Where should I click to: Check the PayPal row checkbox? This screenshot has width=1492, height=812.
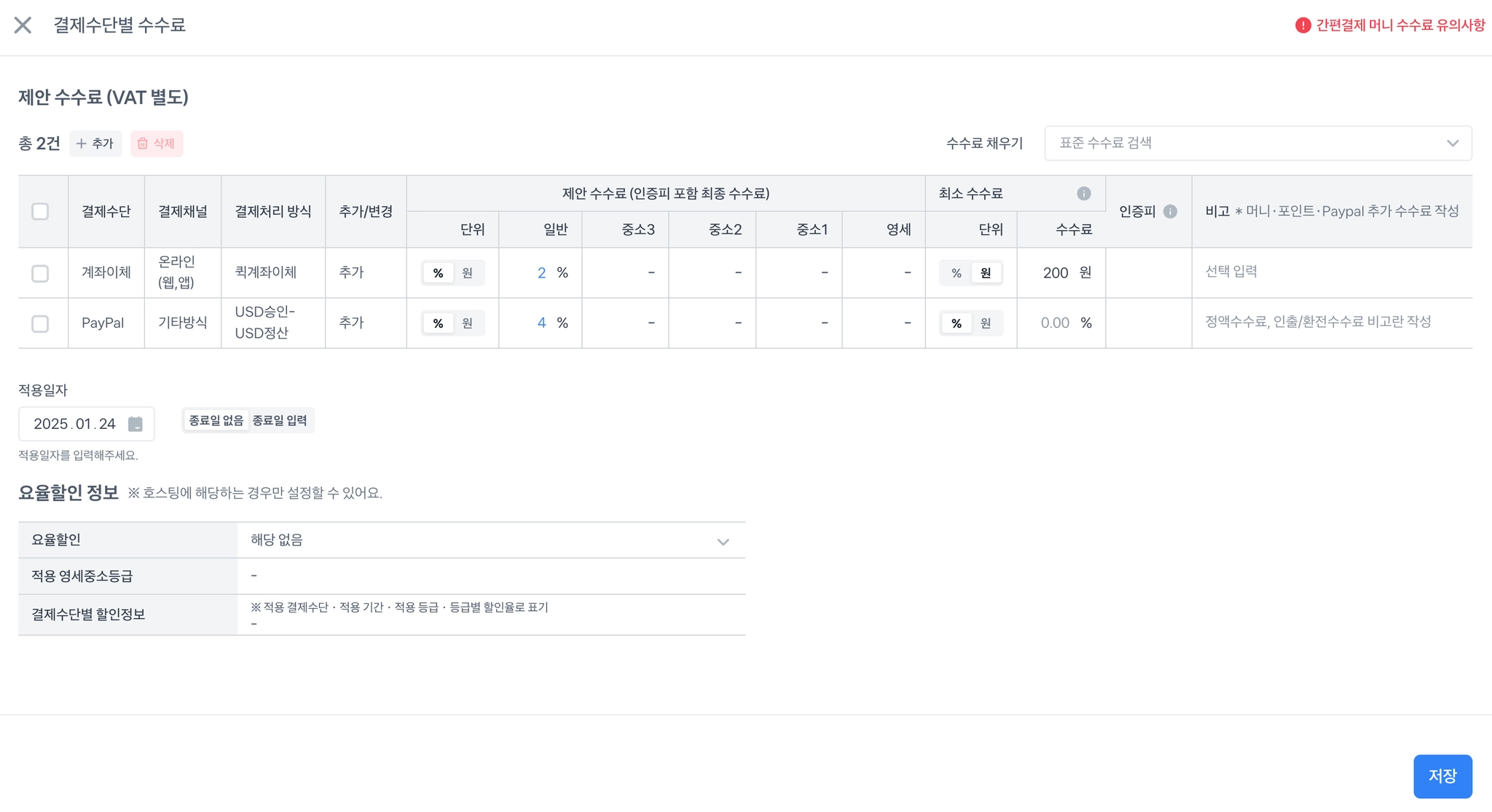coord(40,323)
